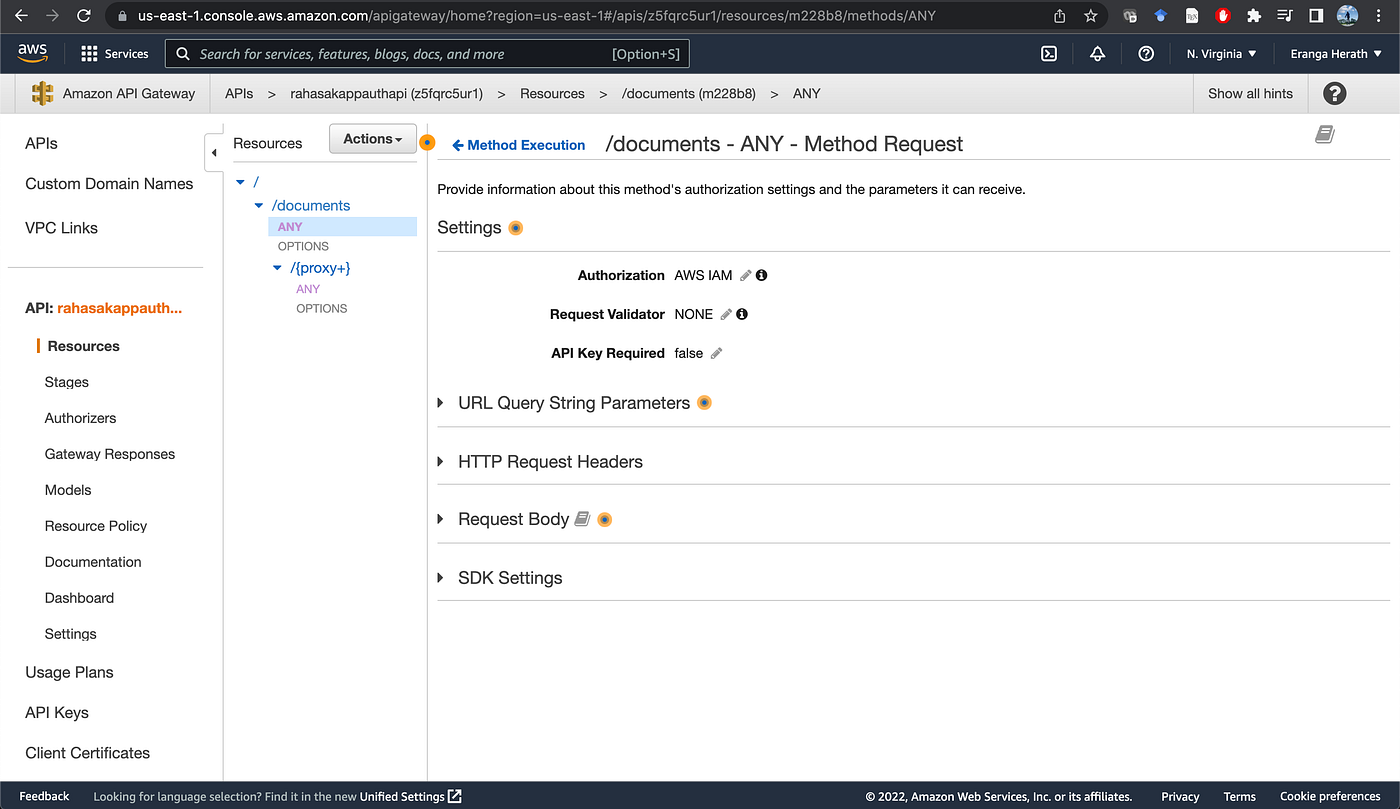Screen dimensions: 1400x809
Task: Open the Unified Settings link
Action: 410,796
